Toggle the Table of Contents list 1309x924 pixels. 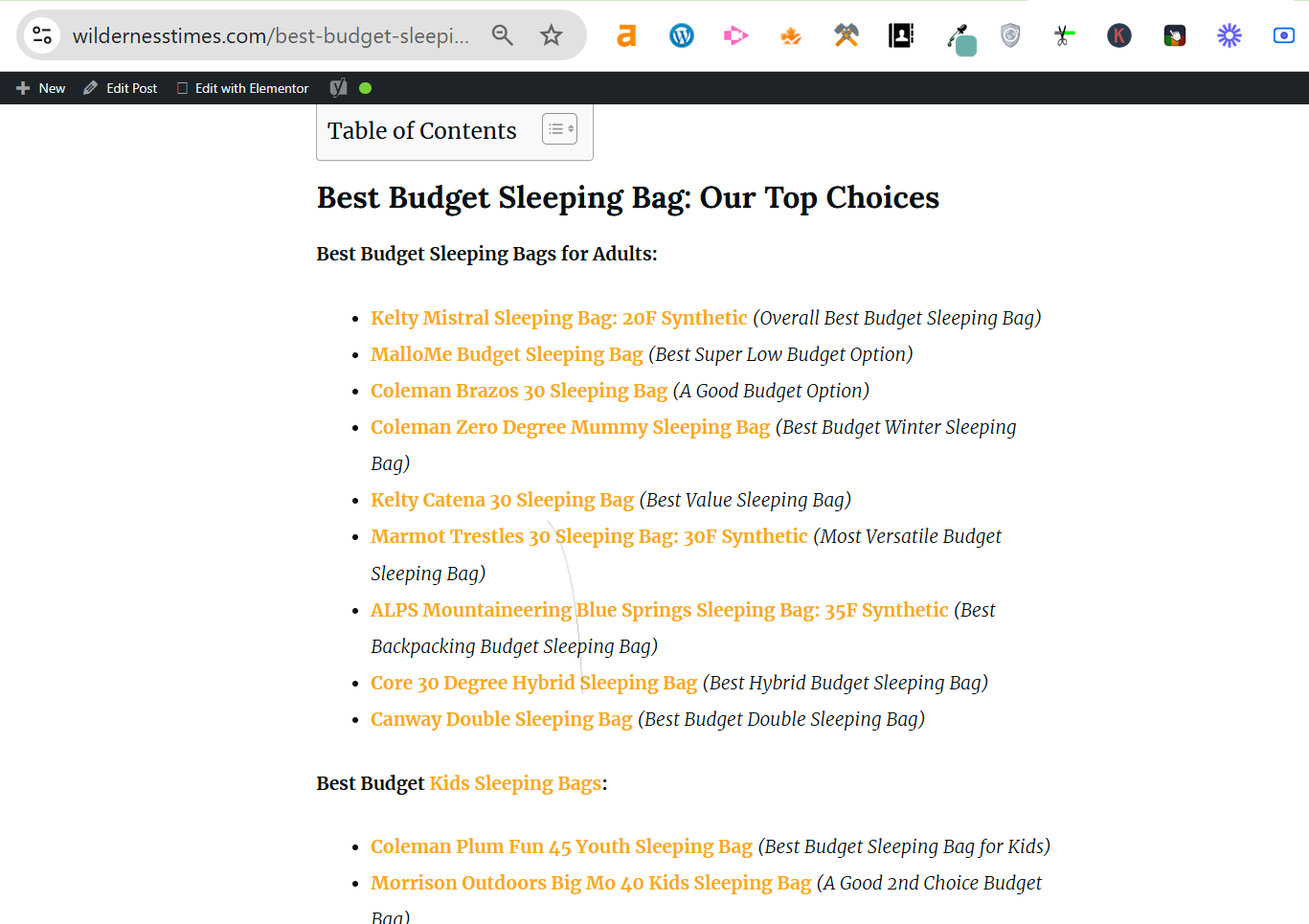(x=559, y=129)
